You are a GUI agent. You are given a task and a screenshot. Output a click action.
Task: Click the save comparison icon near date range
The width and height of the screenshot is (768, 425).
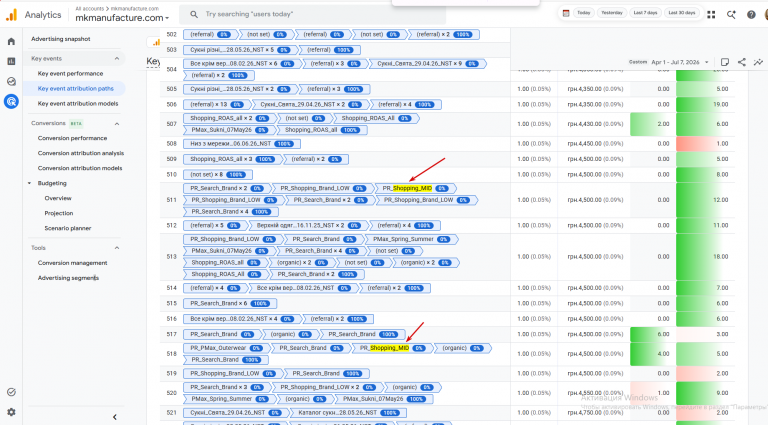[725, 62]
